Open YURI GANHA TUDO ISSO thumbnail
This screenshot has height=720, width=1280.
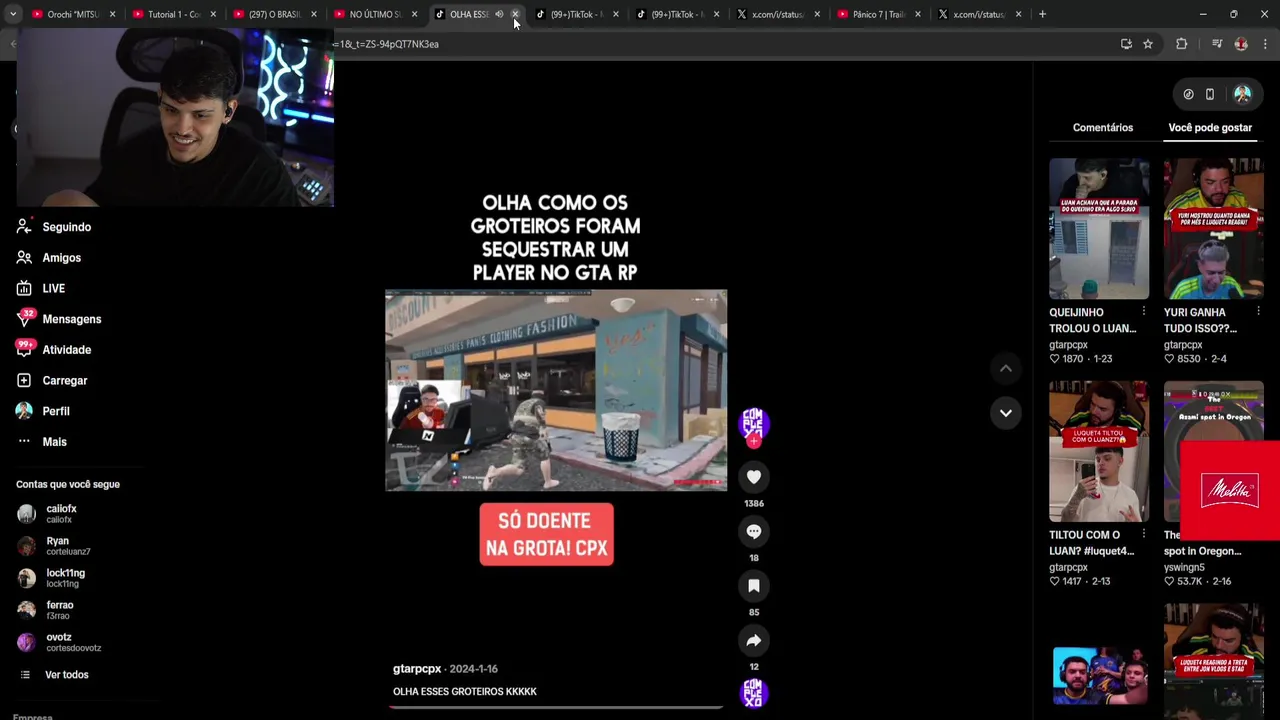pyautogui.click(x=1213, y=229)
